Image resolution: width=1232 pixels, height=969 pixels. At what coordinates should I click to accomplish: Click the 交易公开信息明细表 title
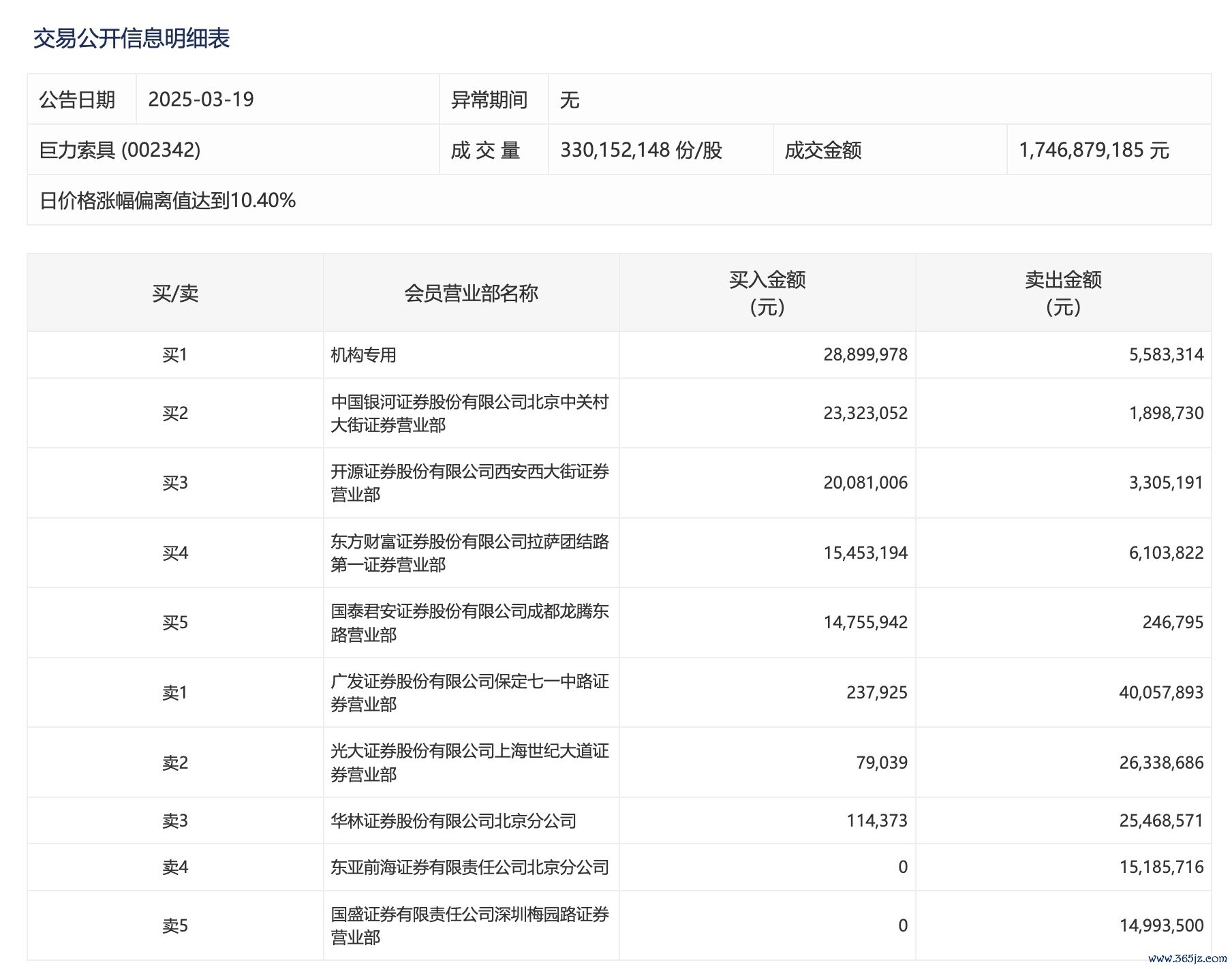tap(132, 38)
